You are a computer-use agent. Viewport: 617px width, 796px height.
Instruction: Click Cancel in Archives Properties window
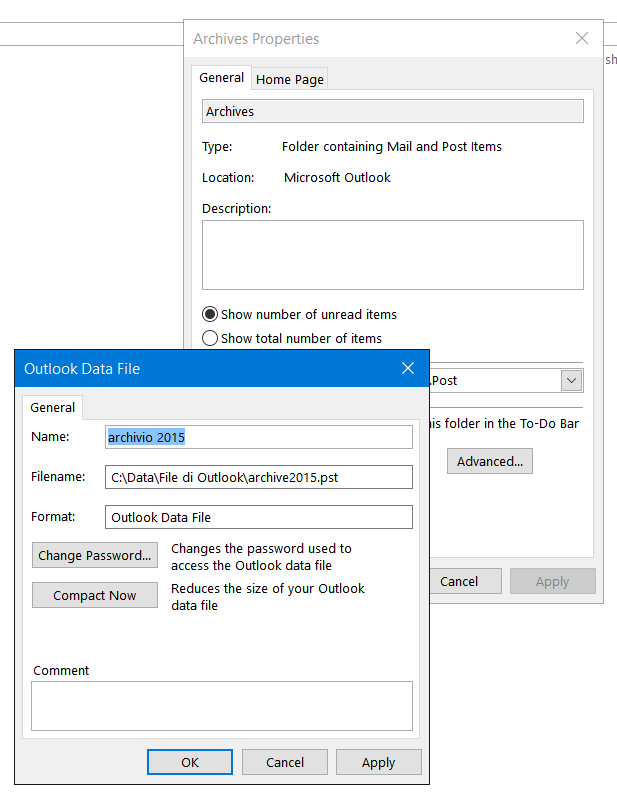pyautogui.click(x=459, y=581)
